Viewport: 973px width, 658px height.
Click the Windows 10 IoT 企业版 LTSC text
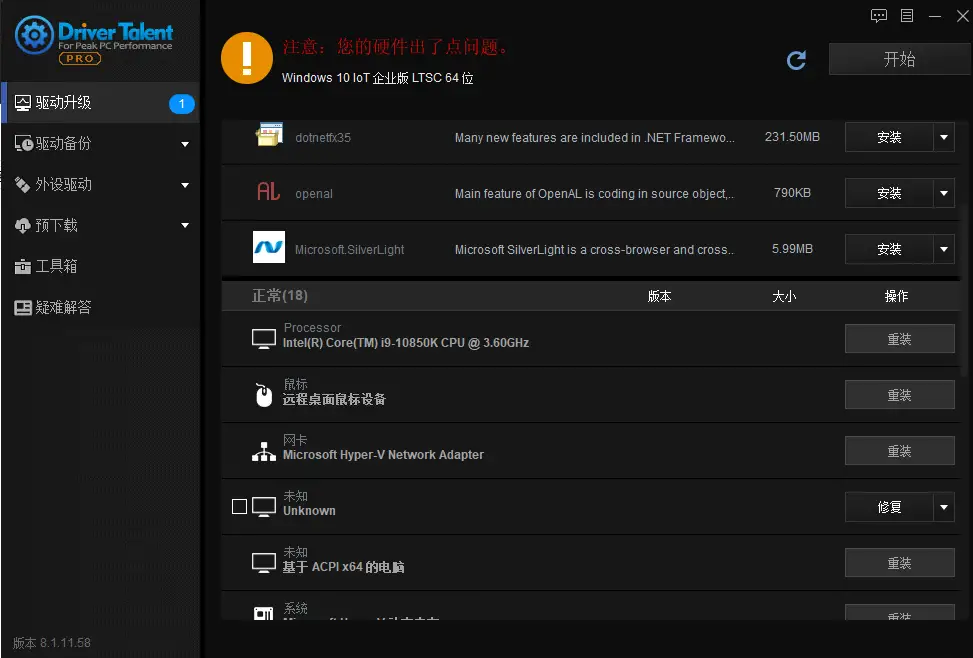tap(377, 78)
